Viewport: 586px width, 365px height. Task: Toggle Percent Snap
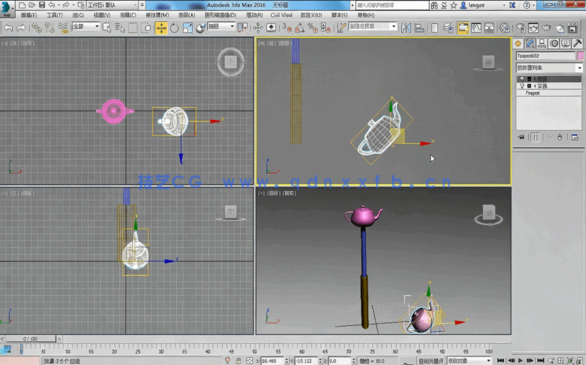(x=312, y=28)
